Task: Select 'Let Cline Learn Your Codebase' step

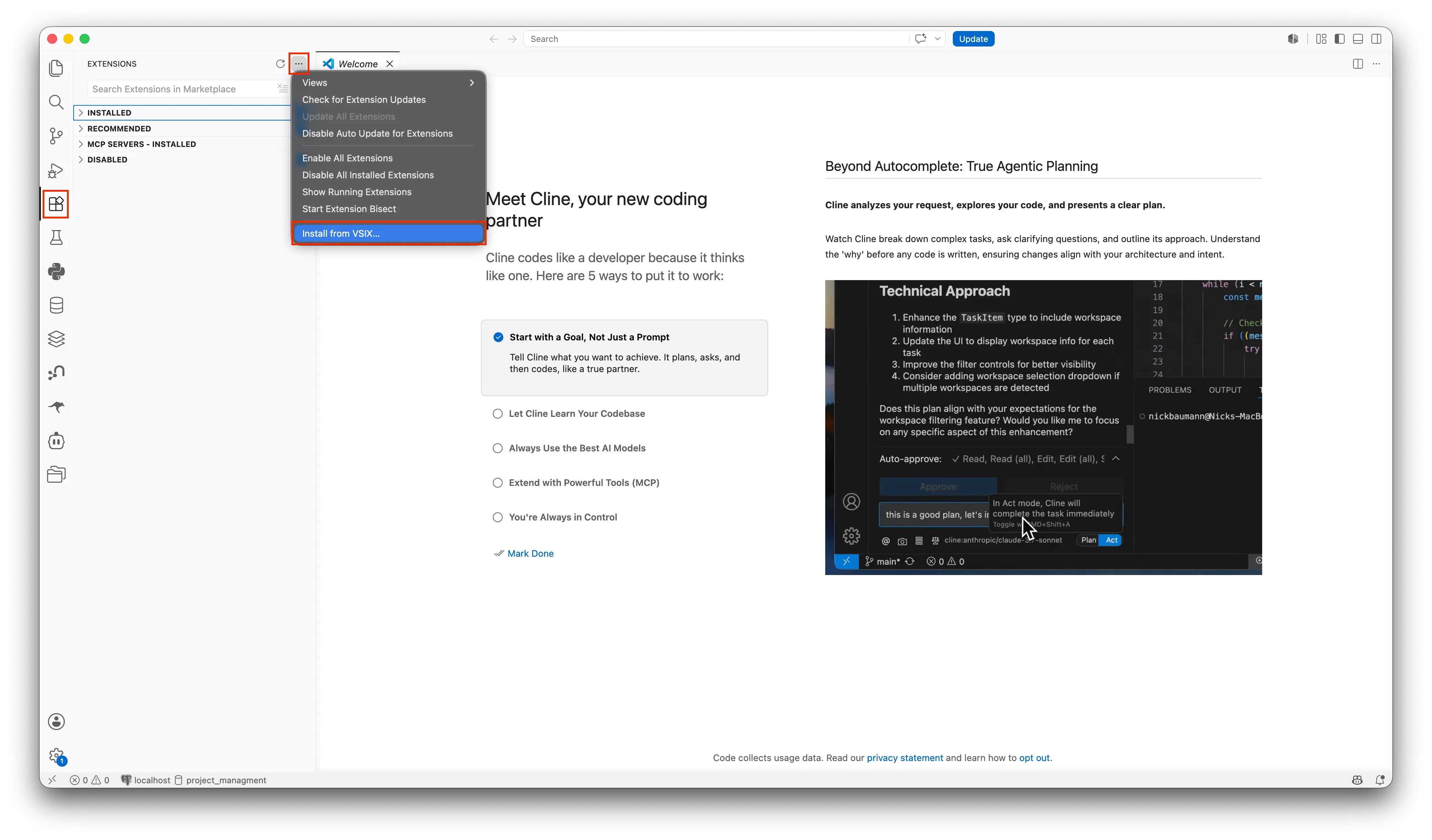Action: pos(577,414)
